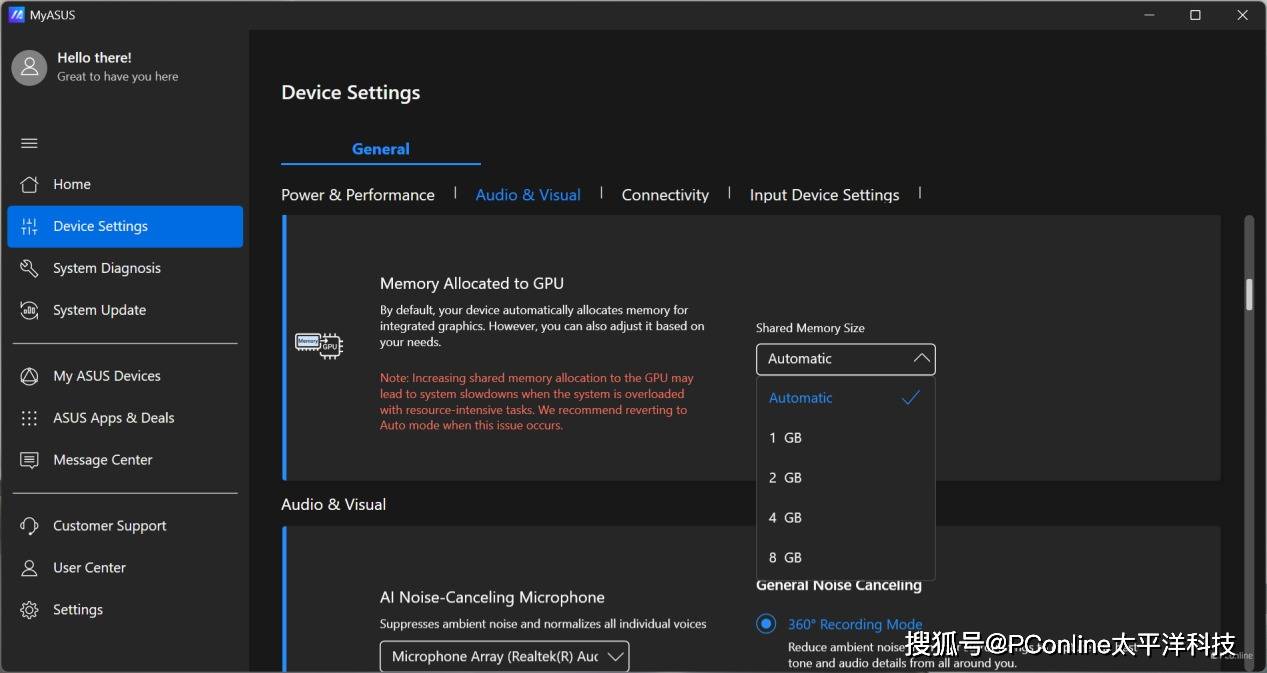Screen dimensions: 1267x673
Task: Click the Memory GPU chip icon
Action: coord(319,345)
